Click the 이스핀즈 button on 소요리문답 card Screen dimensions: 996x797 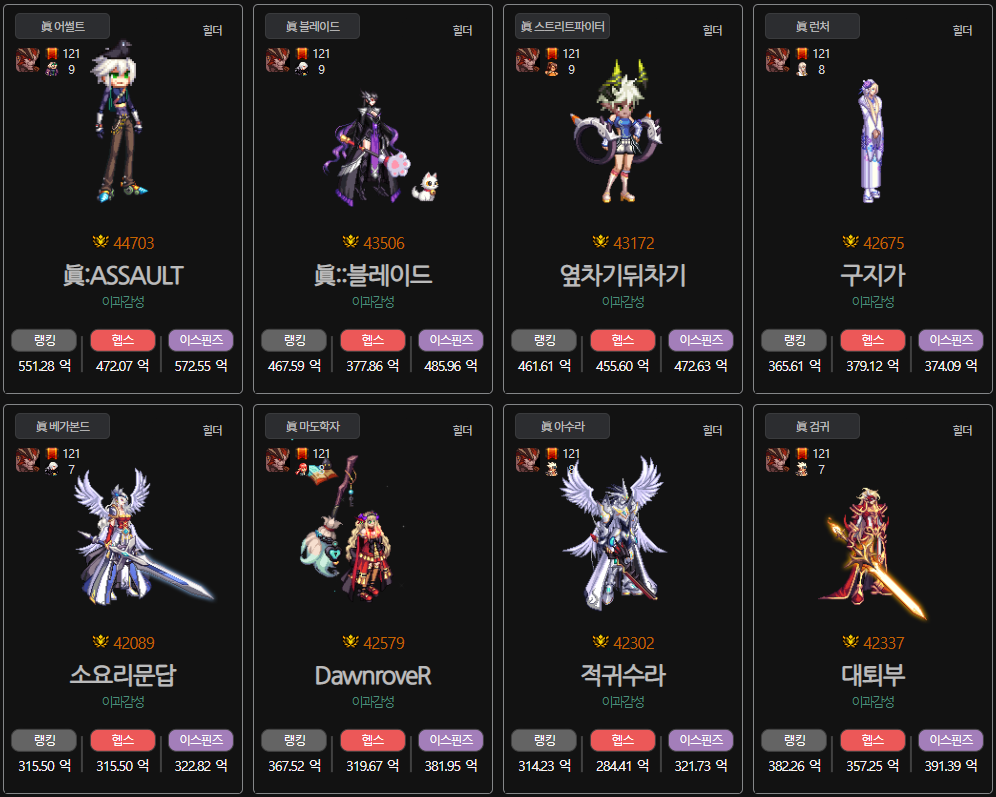[x=201, y=740]
